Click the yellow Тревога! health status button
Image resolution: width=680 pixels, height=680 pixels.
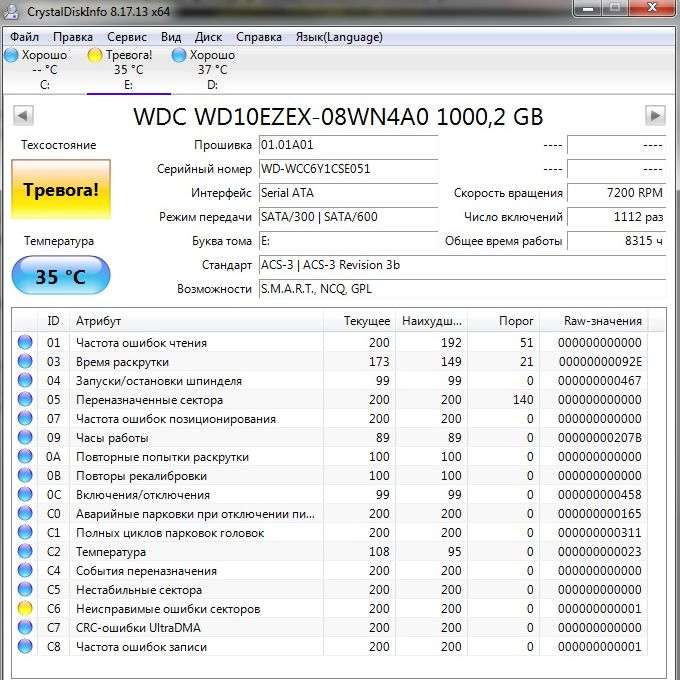click(61, 189)
